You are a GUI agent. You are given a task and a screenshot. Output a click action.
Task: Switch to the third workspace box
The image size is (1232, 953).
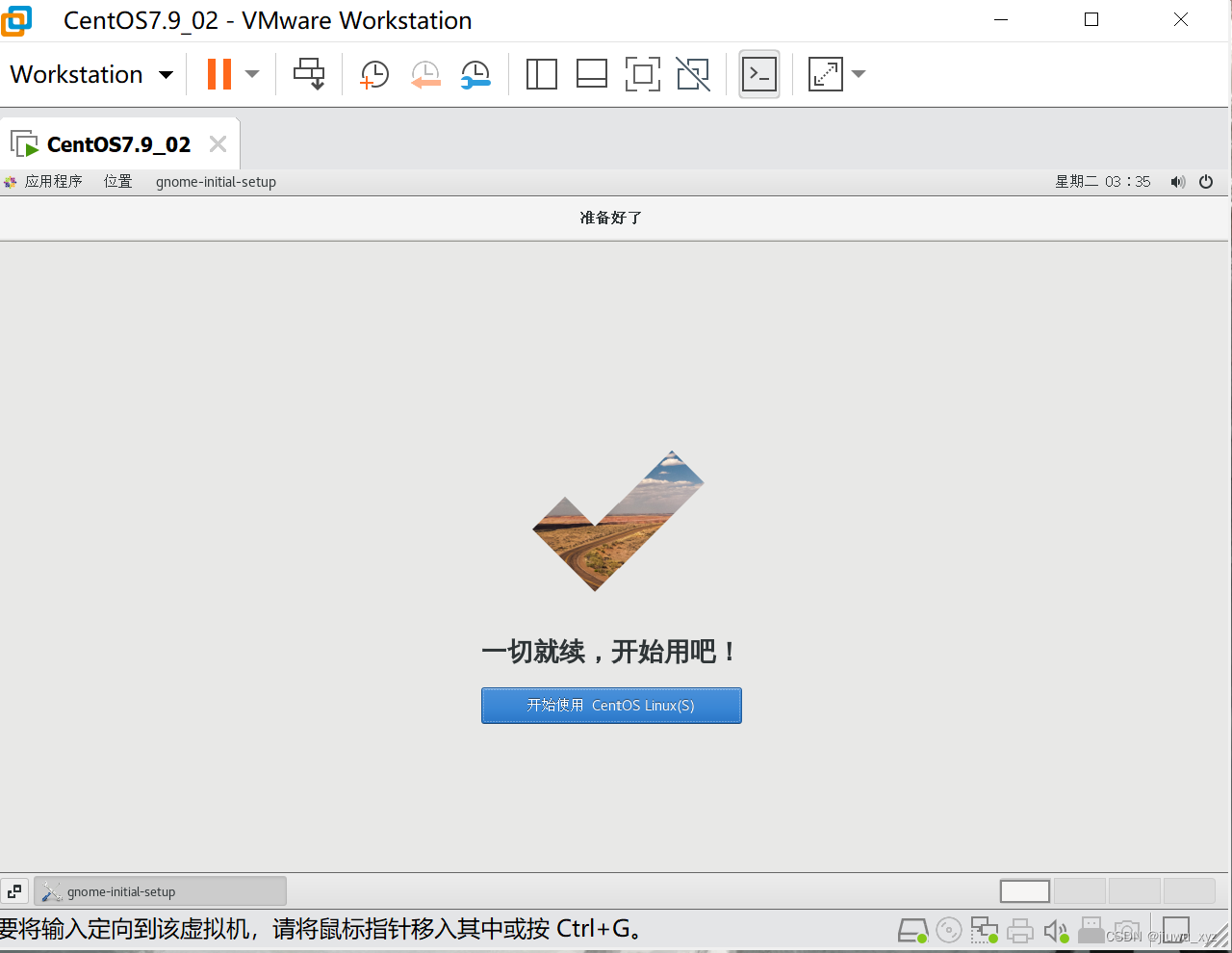(x=1135, y=891)
